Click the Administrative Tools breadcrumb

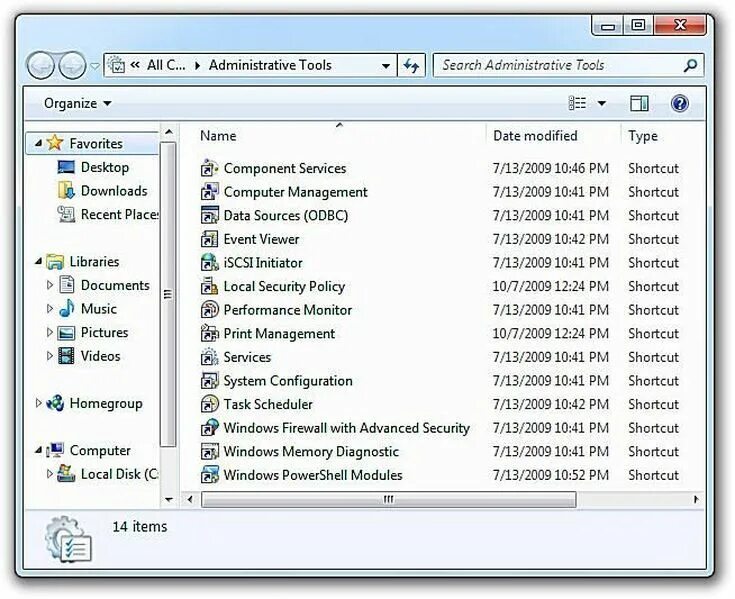pyautogui.click(x=270, y=65)
